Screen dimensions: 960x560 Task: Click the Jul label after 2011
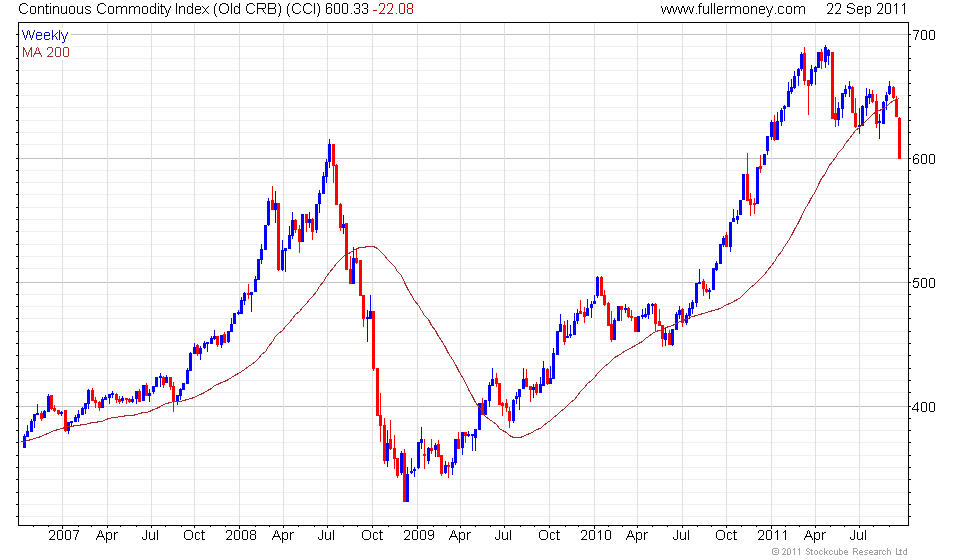pyautogui.click(x=858, y=536)
